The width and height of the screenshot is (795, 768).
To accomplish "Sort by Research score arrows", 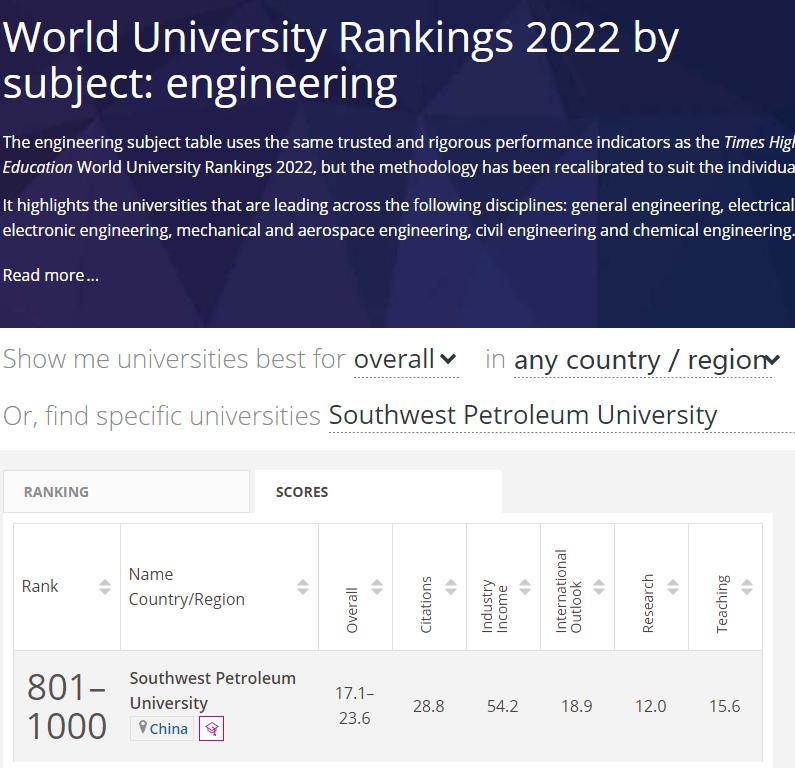I will [673, 587].
